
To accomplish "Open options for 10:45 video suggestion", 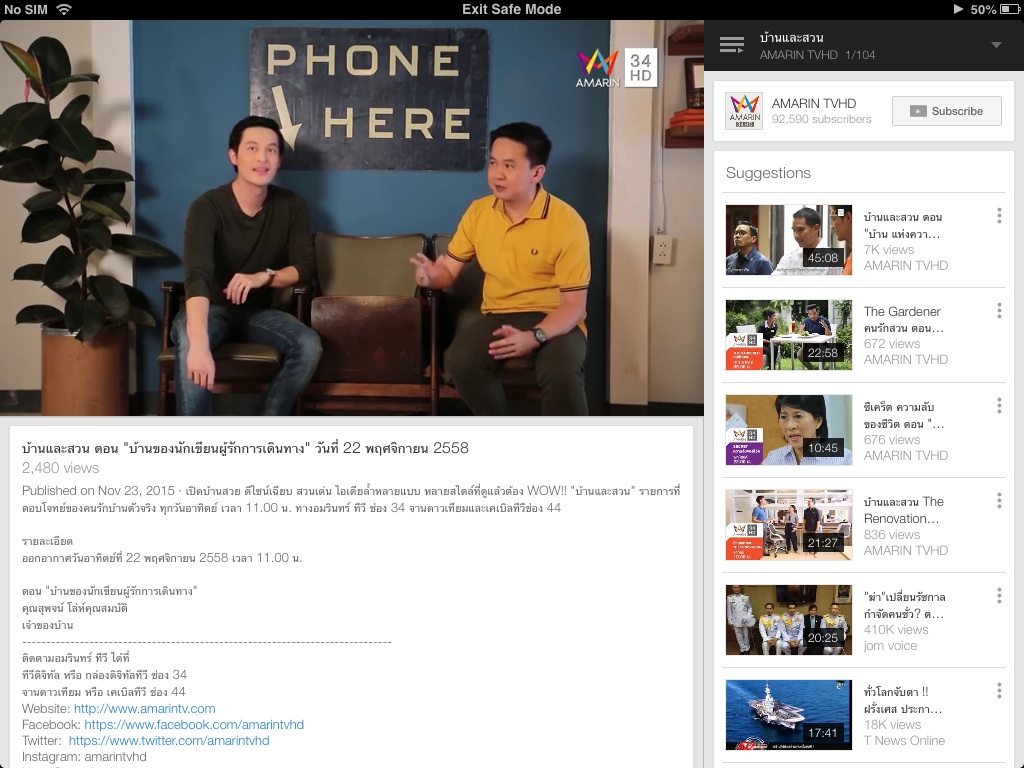I will [999, 406].
